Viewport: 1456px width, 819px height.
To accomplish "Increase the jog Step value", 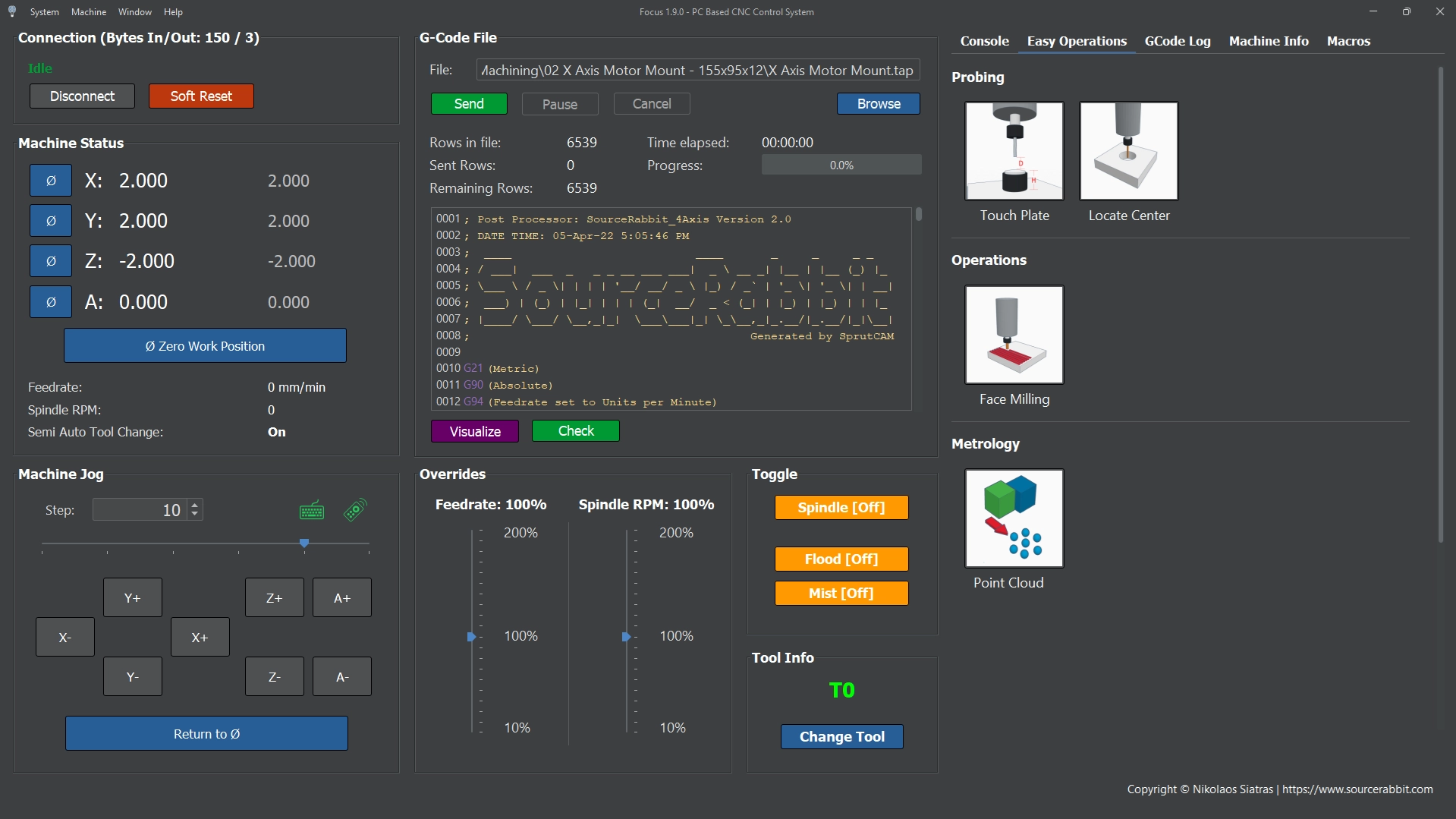I will click(195, 505).
